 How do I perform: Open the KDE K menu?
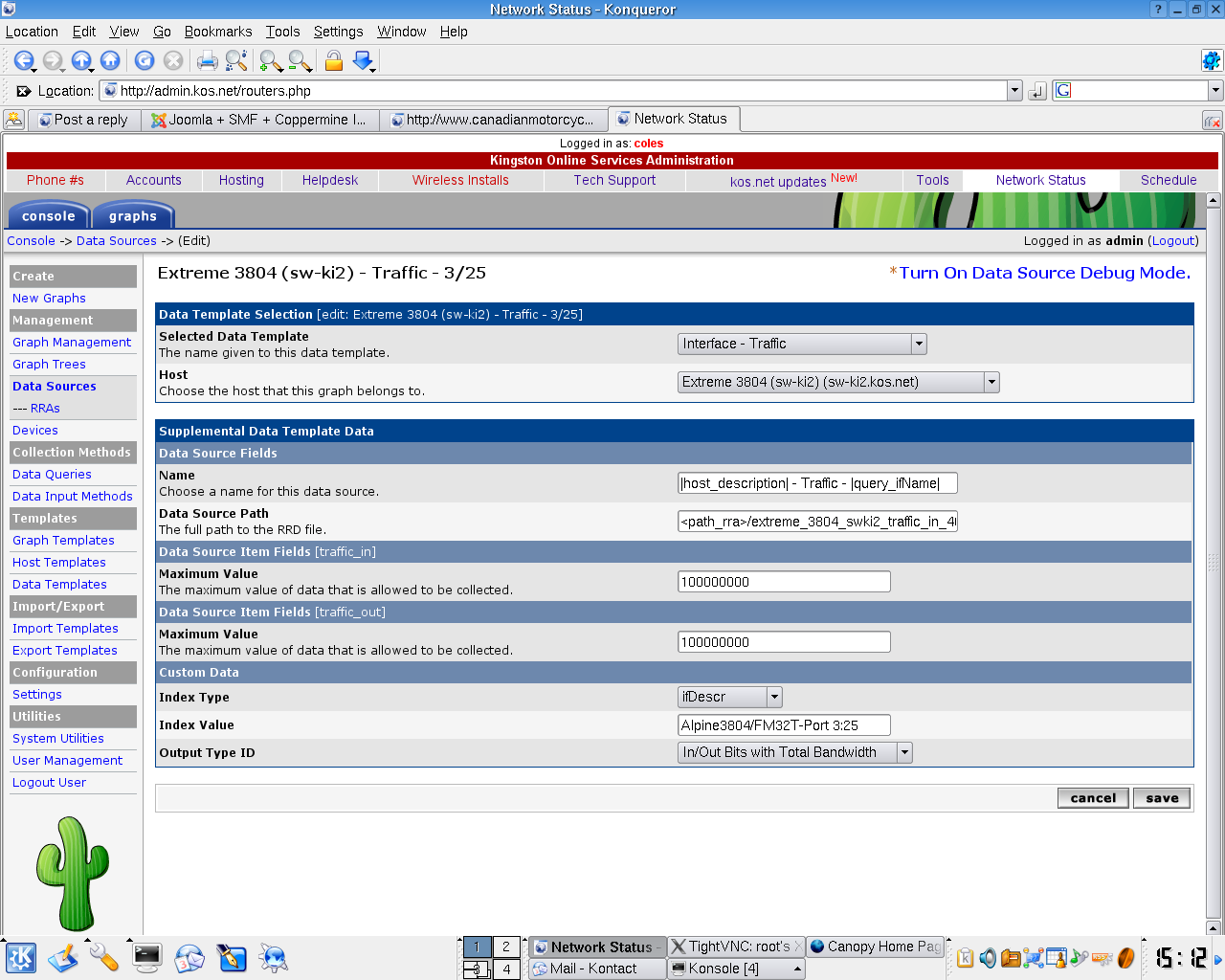[x=21, y=958]
